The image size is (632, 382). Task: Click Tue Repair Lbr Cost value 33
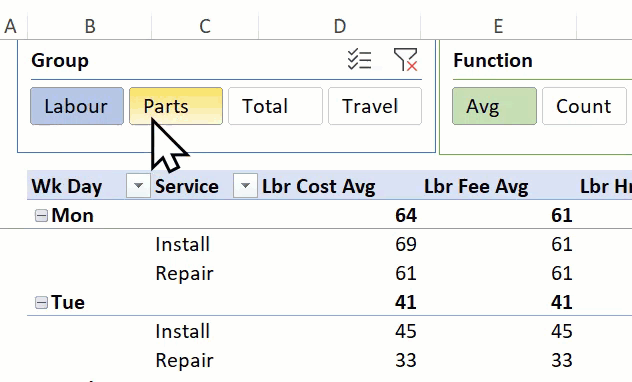(x=406, y=361)
